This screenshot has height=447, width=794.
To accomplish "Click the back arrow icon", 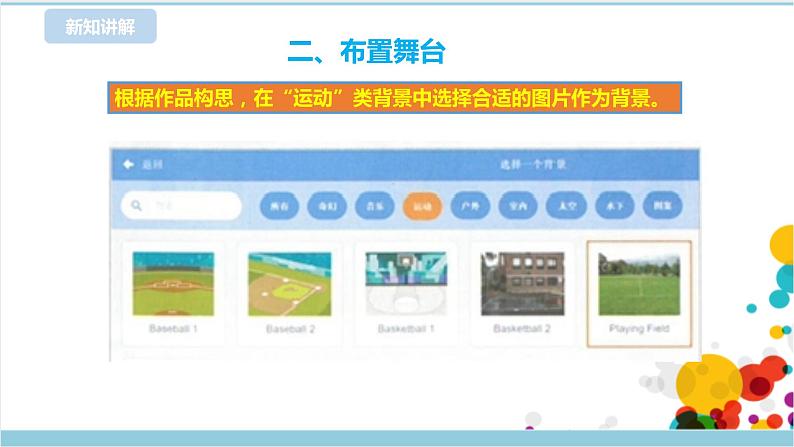I will pyautogui.click(x=127, y=165).
